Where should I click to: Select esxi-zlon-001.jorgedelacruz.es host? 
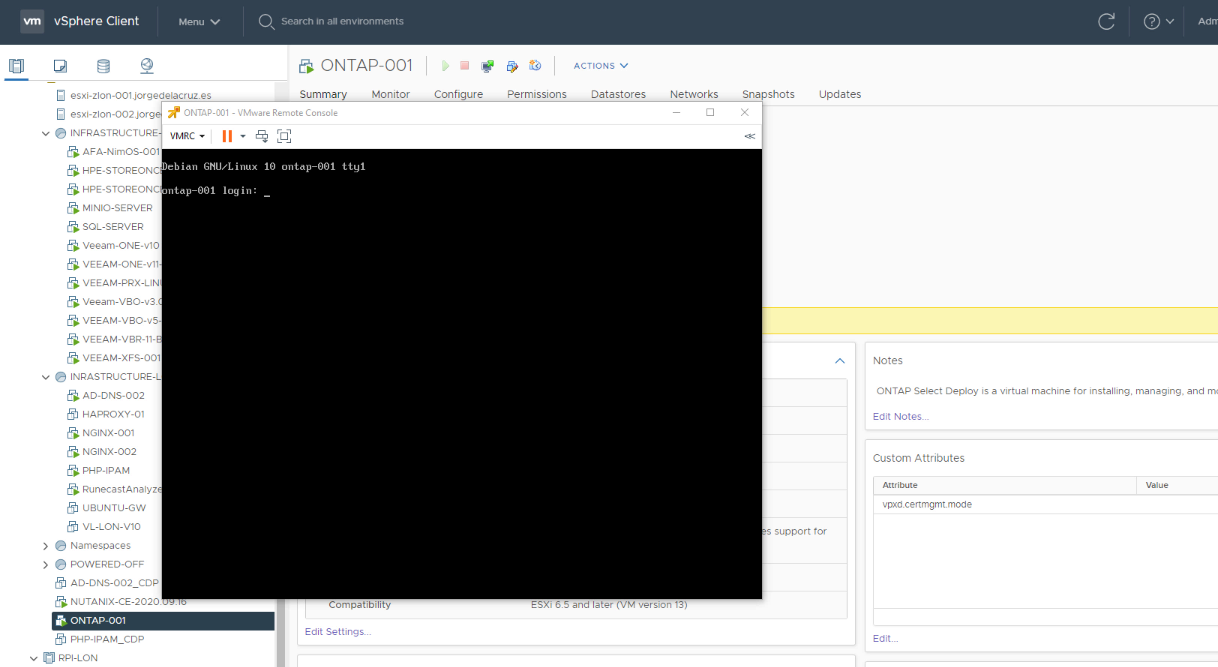tap(140, 95)
